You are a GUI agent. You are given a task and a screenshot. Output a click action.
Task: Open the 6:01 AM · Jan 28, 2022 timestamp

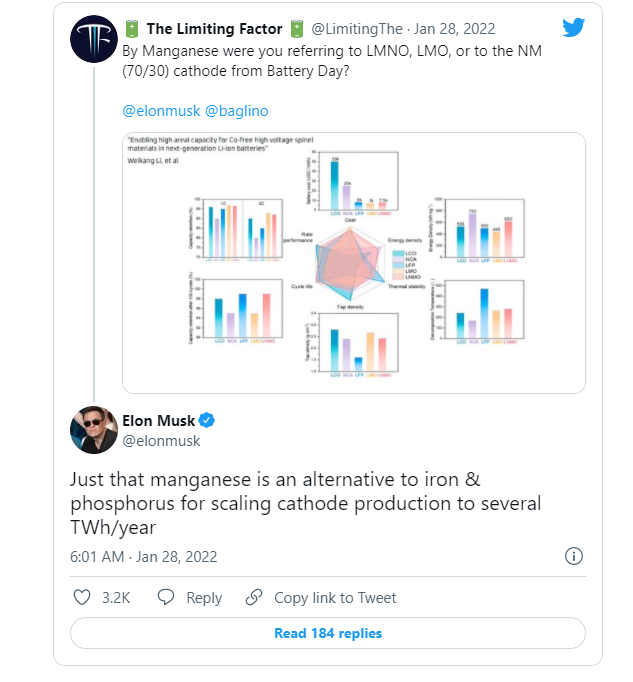pos(143,556)
